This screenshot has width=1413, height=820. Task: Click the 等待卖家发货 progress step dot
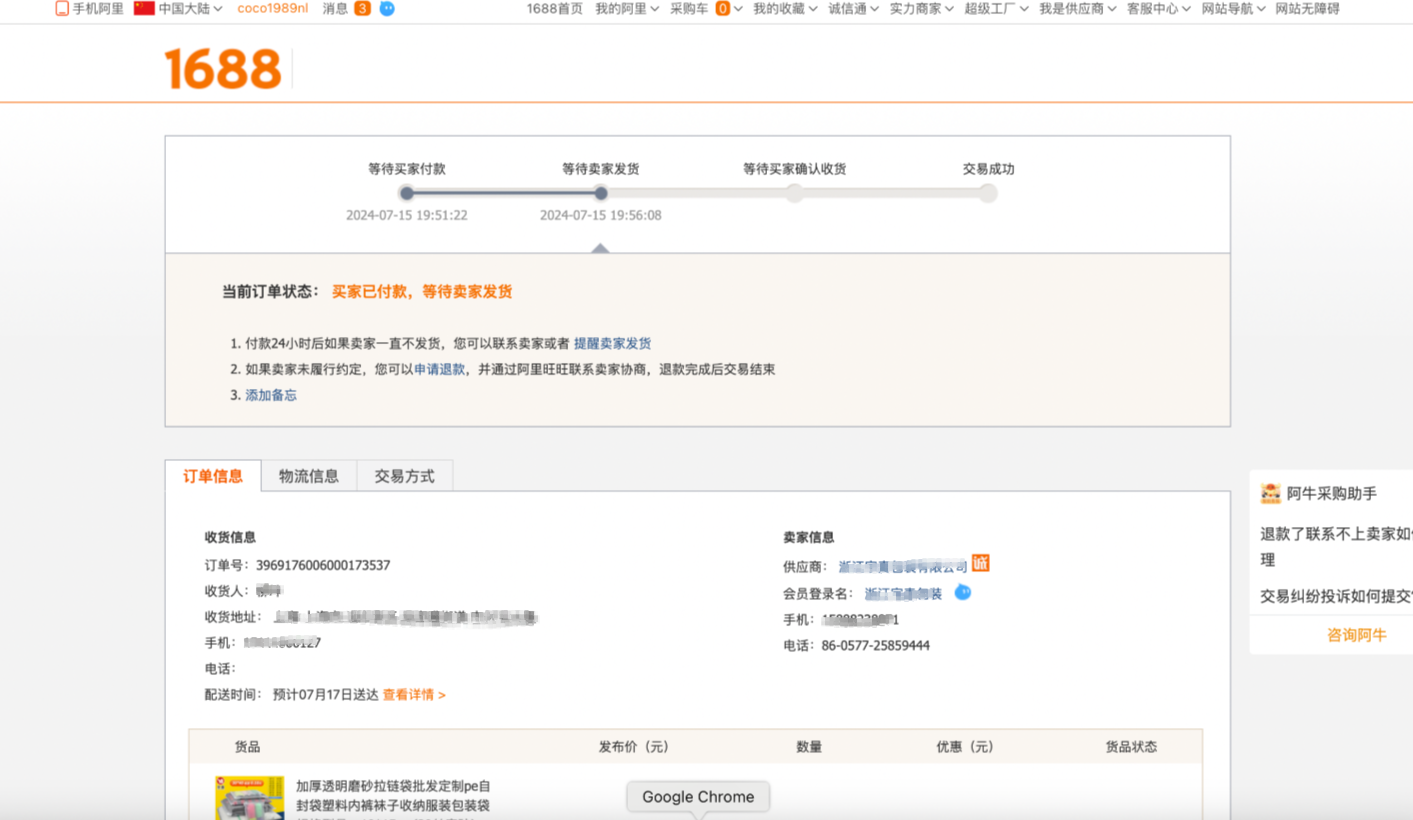tap(600, 193)
